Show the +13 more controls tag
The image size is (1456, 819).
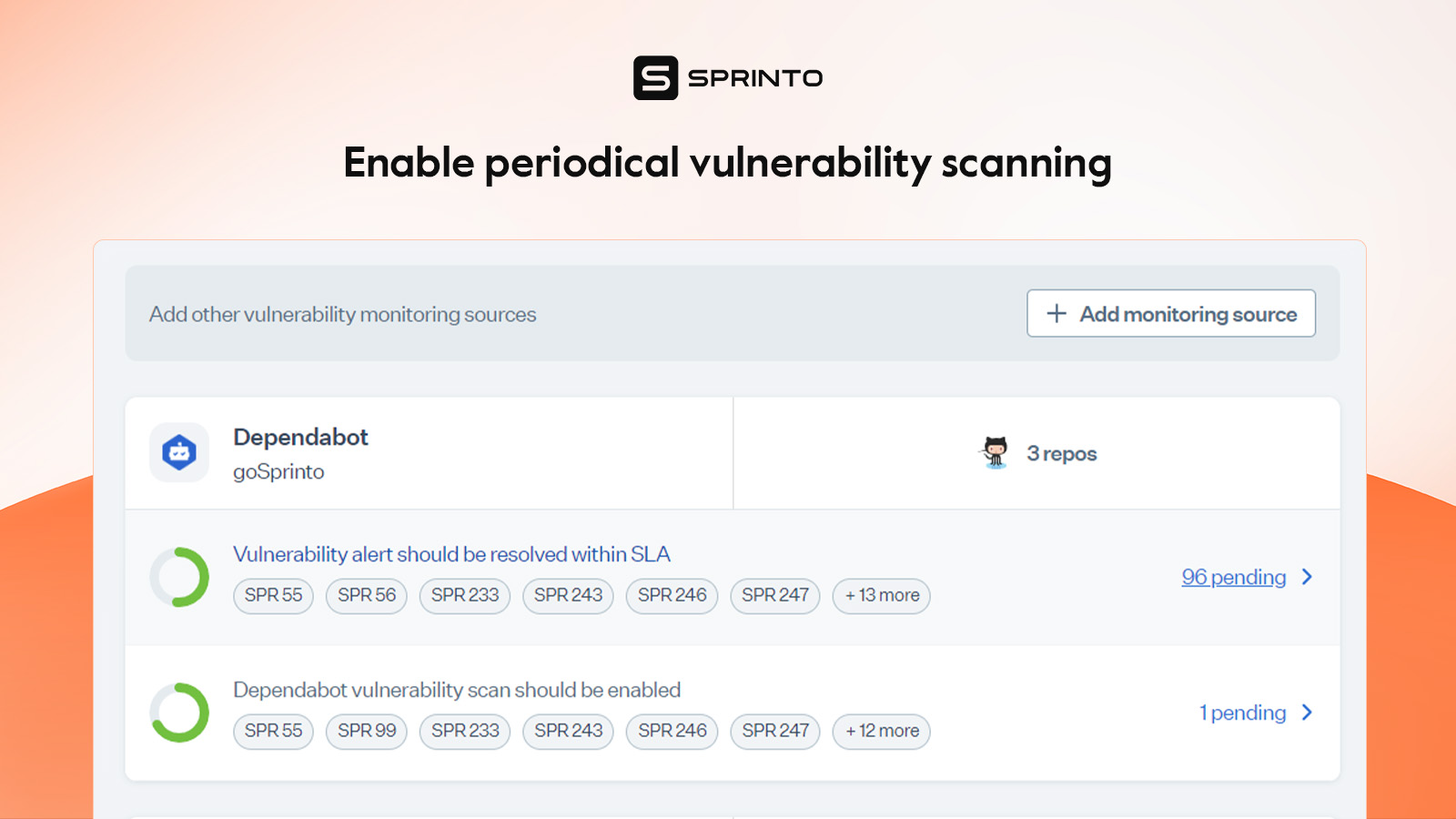click(882, 596)
